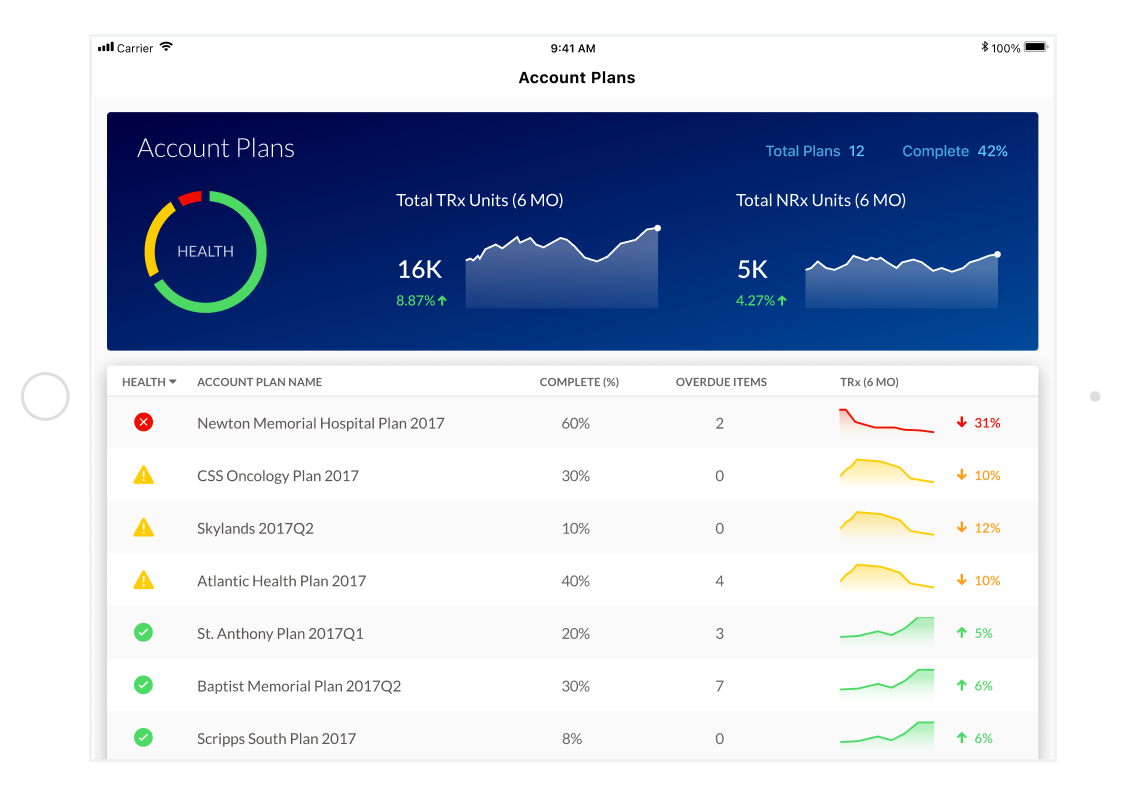Click the HEALTH donut chart
The width and height of the screenshot is (1144, 793).
[x=206, y=252]
